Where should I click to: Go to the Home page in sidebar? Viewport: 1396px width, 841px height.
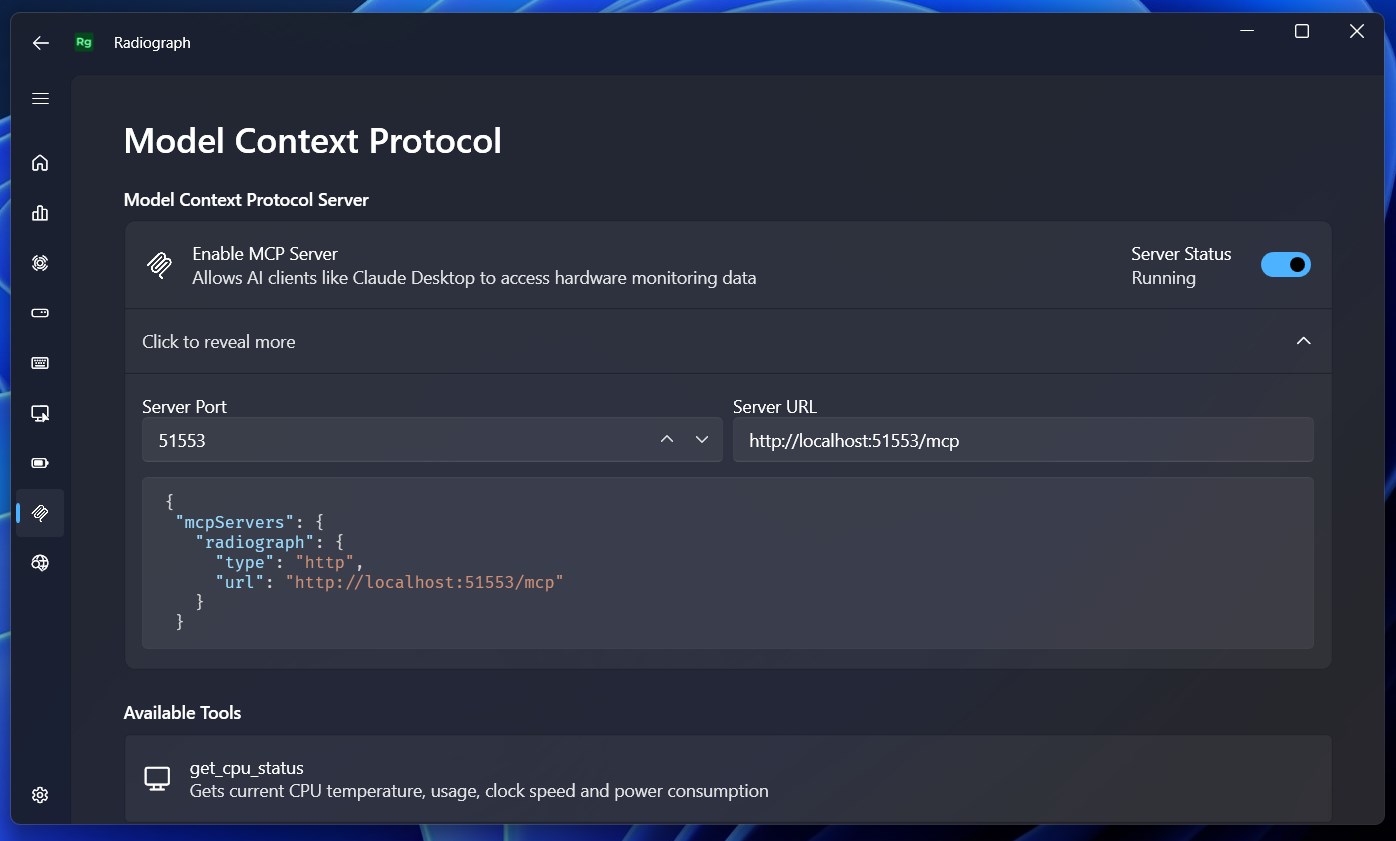click(40, 163)
